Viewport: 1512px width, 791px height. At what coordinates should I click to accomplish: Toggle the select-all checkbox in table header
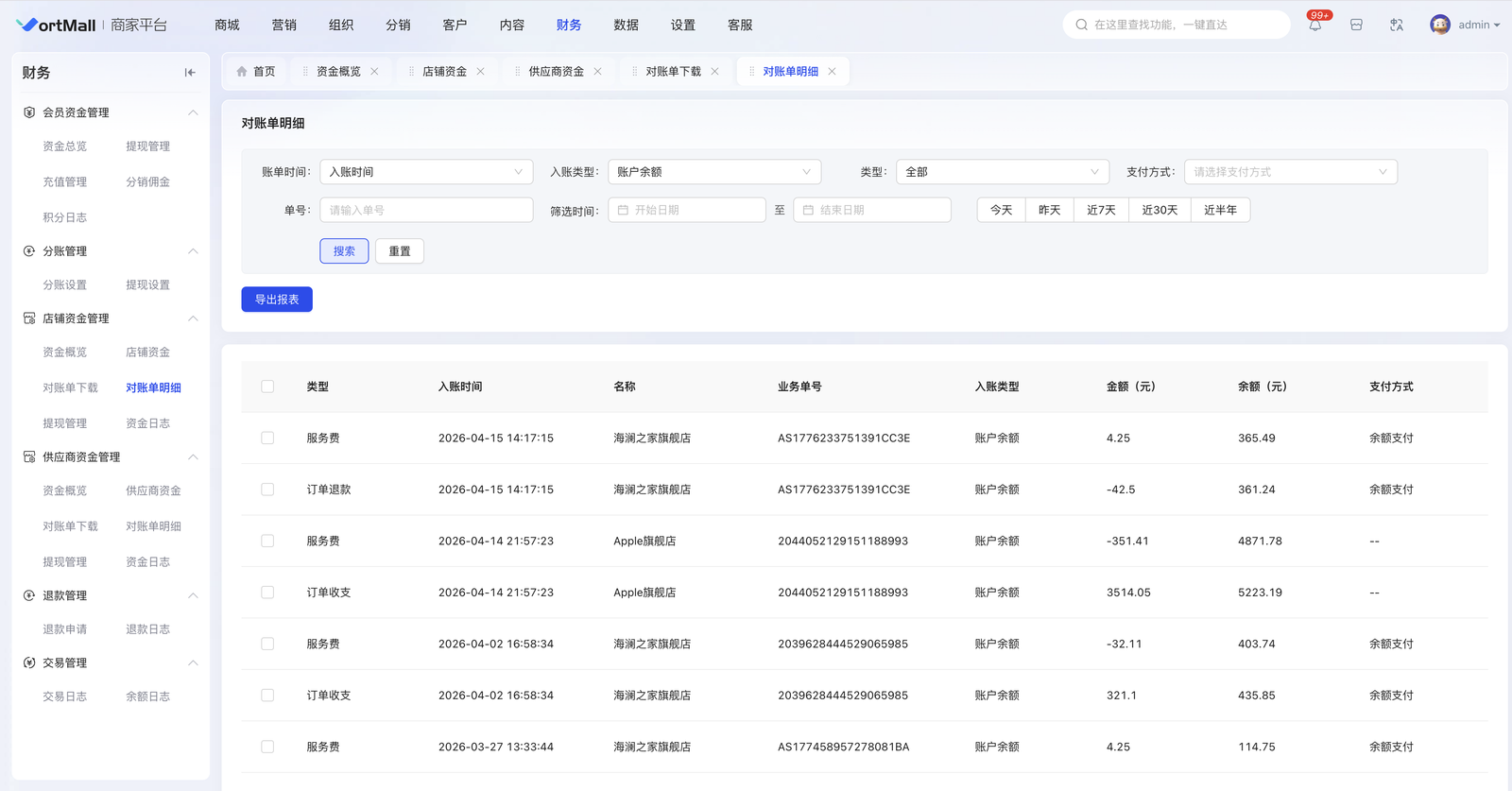(267, 387)
